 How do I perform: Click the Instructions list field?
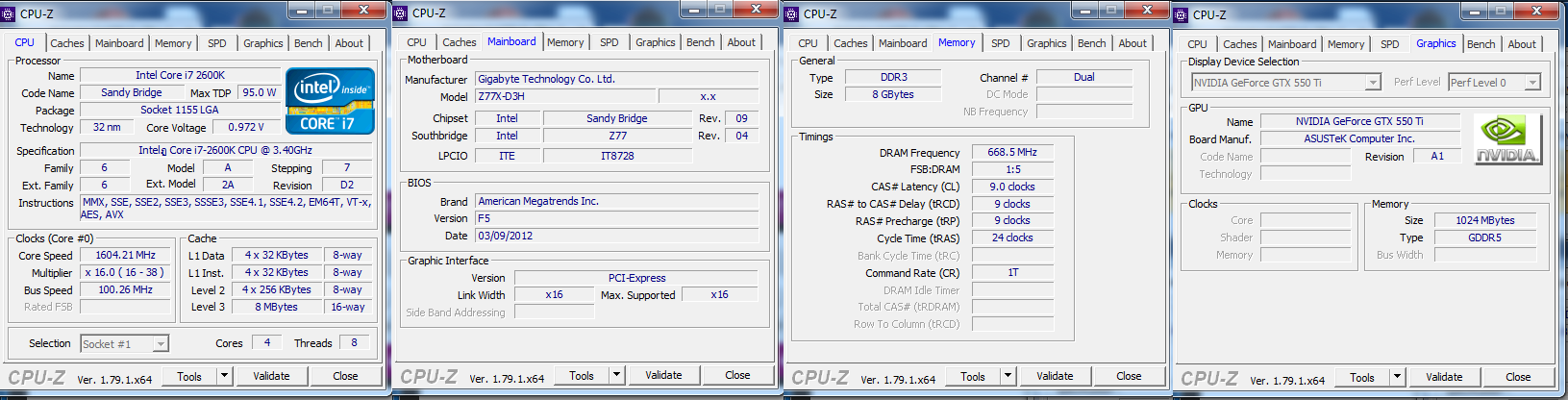(226, 209)
